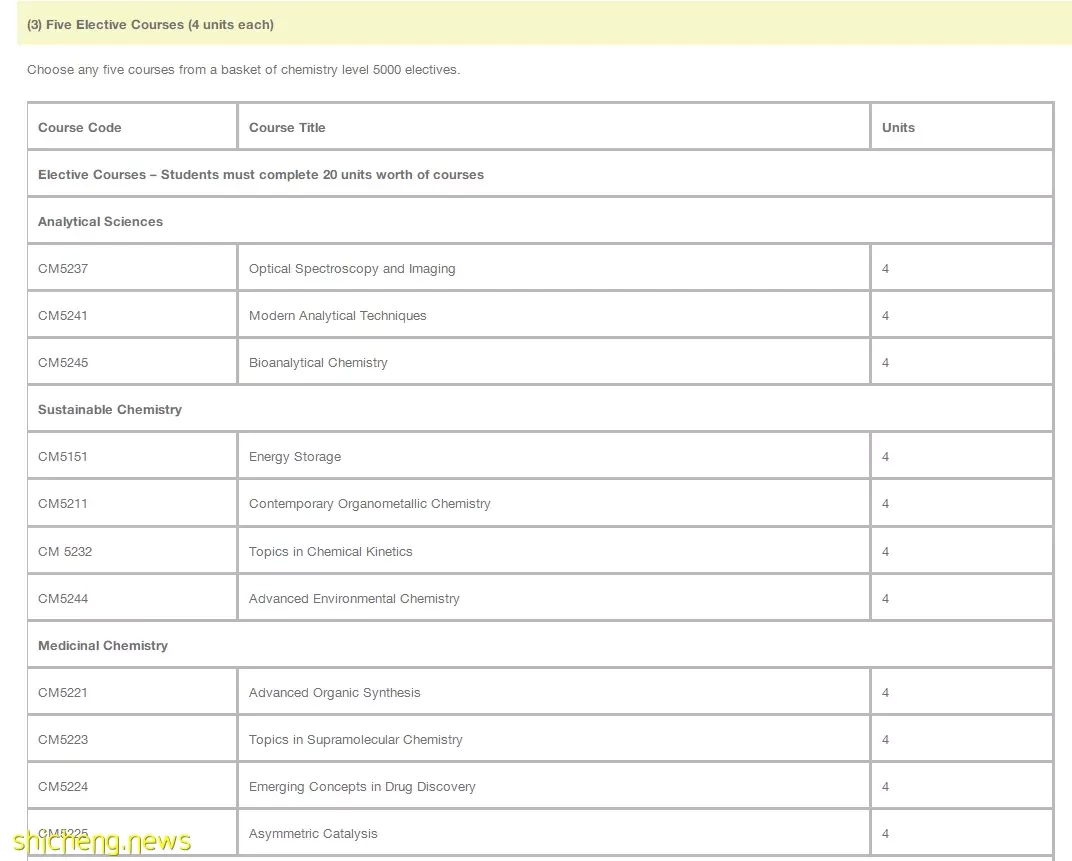Click the title "Asymmetric Catalysis"
The height and width of the screenshot is (861, 1072).
313,834
